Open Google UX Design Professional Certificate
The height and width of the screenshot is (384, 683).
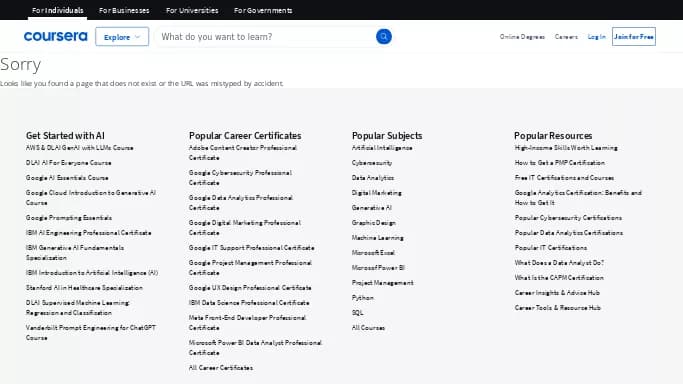point(250,288)
